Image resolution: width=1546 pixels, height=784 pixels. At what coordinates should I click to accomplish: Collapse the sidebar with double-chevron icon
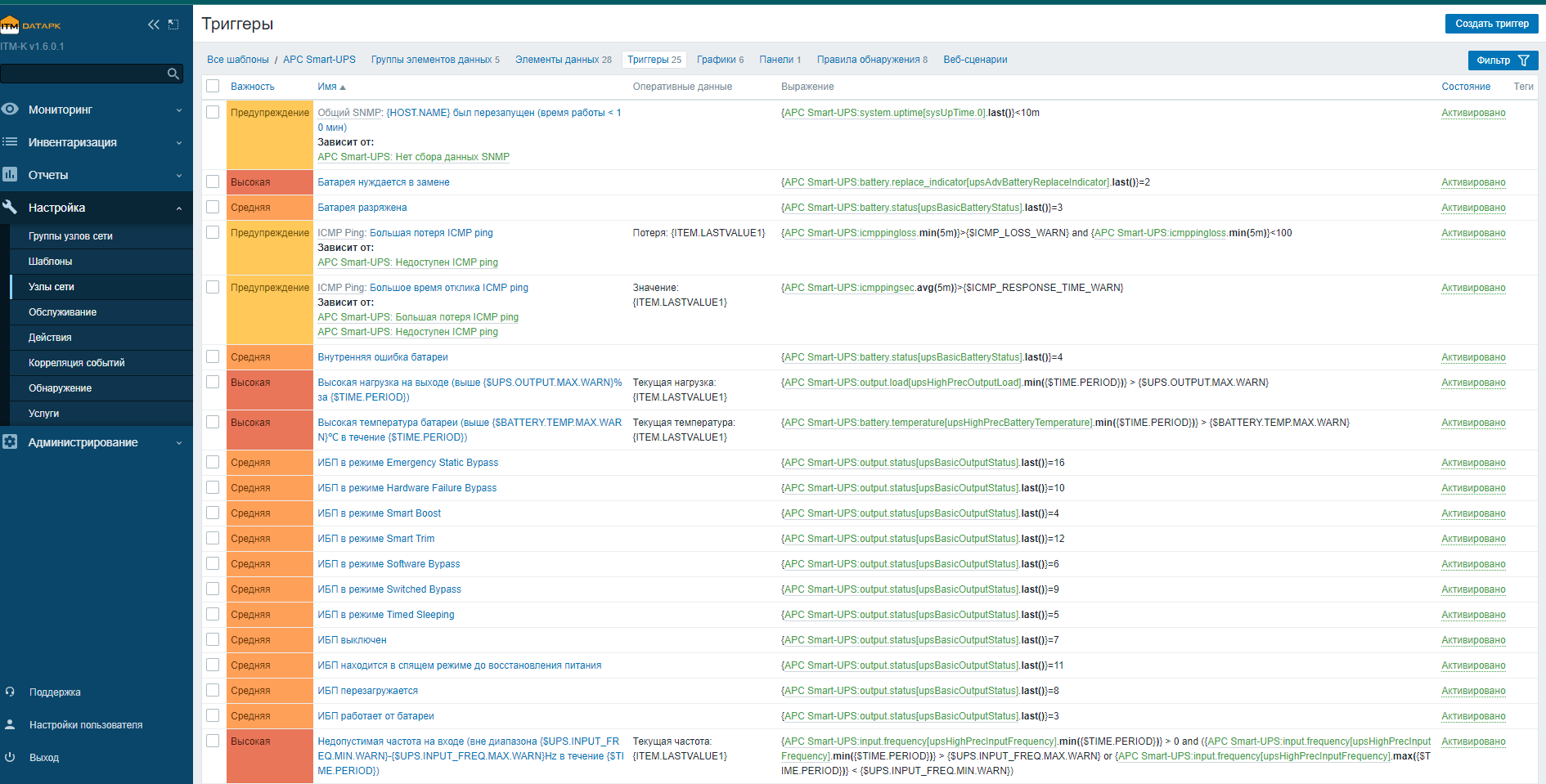coord(153,25)
